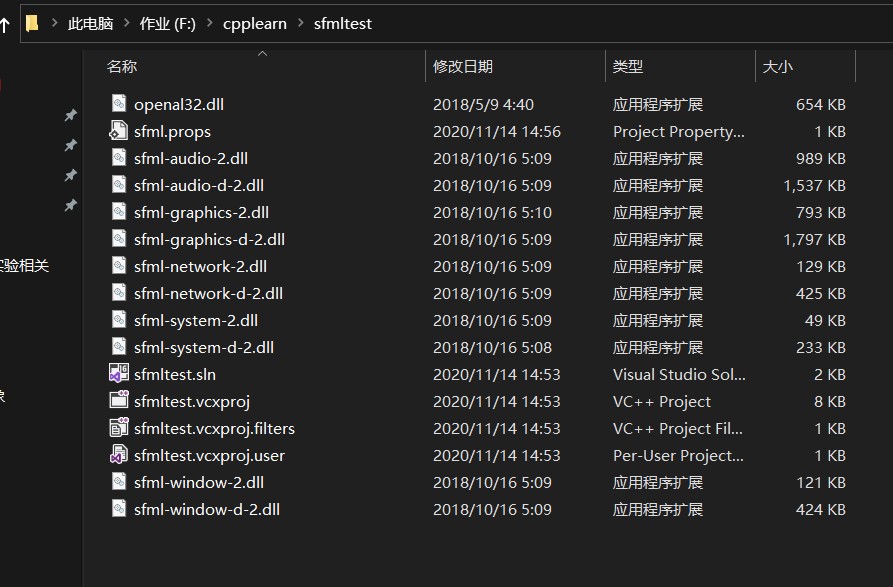Click the sfml-graphics-d-2.dll file icon
Image resolution: width=893 pixels, height=587 pixels.
click(x=118, y=239)
